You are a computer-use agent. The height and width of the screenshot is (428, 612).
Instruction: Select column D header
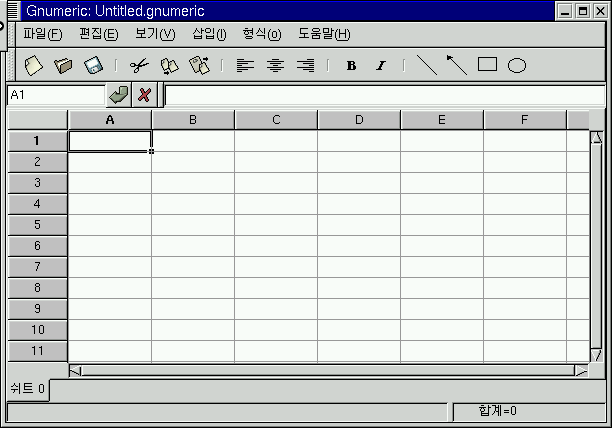[359, 120]
